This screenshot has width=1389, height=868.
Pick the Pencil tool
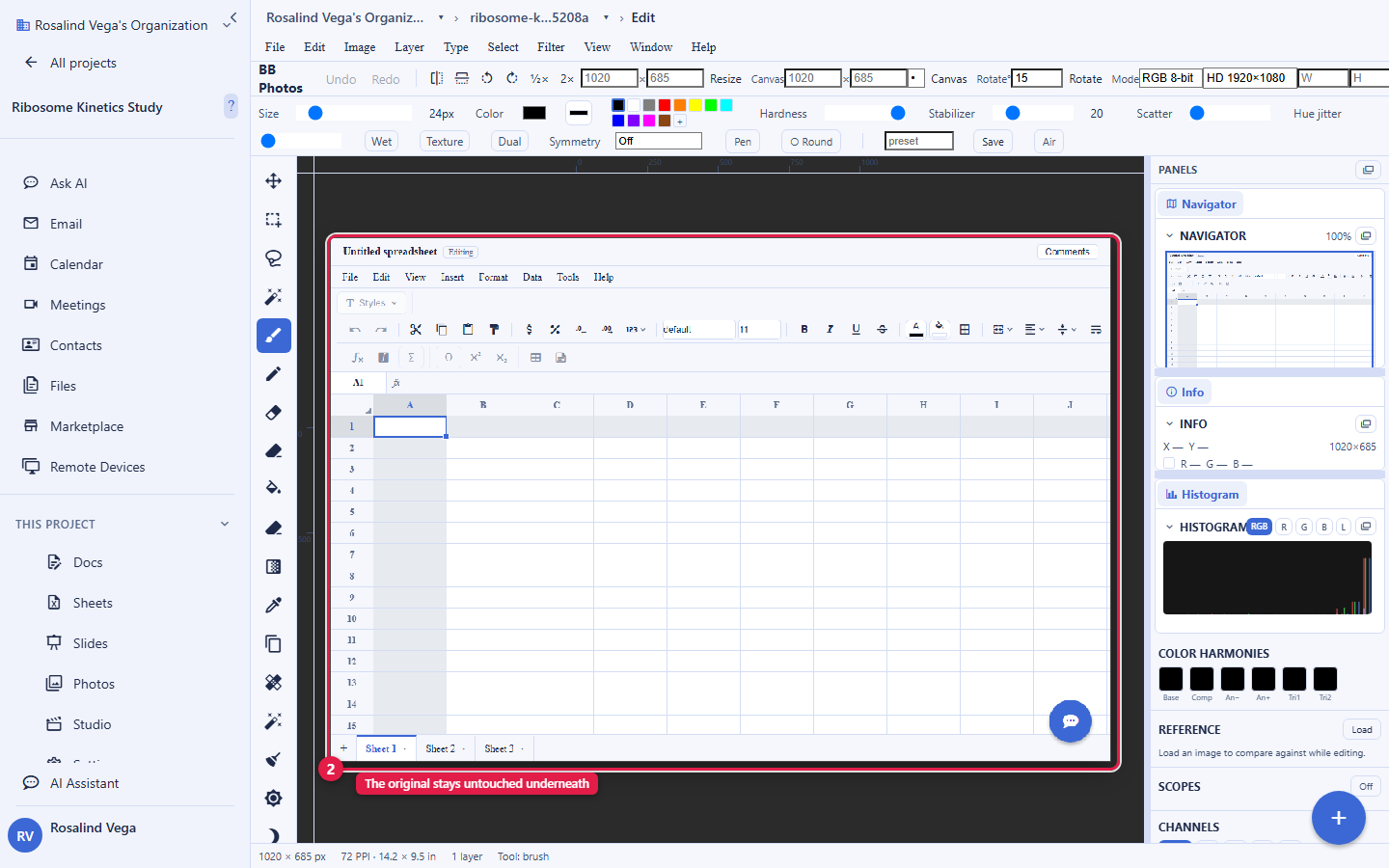(x=274, y=374)
